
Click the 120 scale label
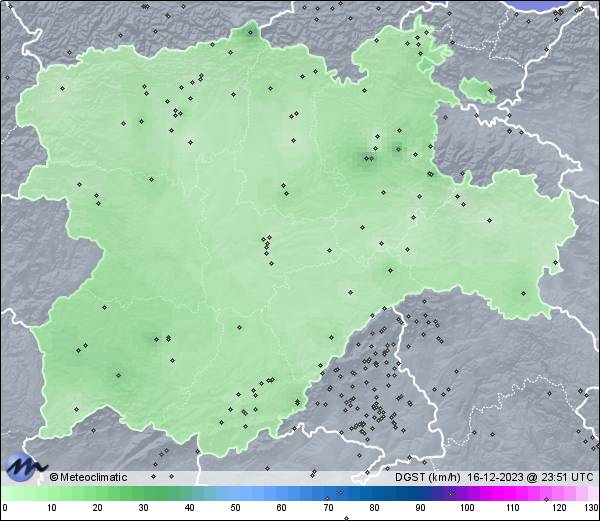click(559, 508)
